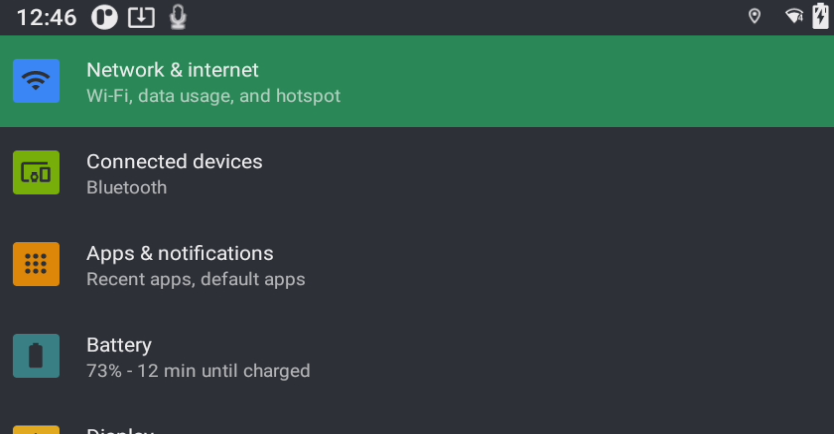Tap the battery charging status icon
The image size is (834, 434).
point(820,16)
